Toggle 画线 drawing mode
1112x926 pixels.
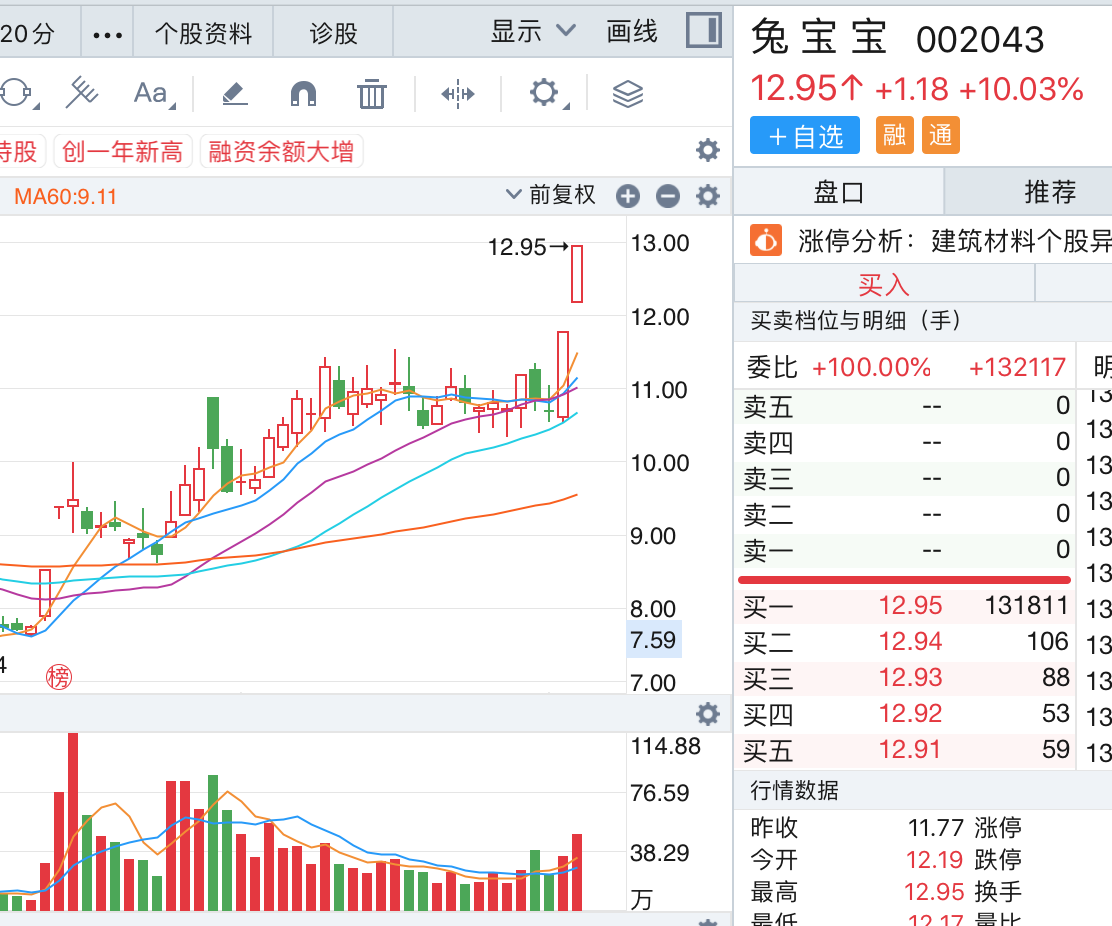(632, 32)
